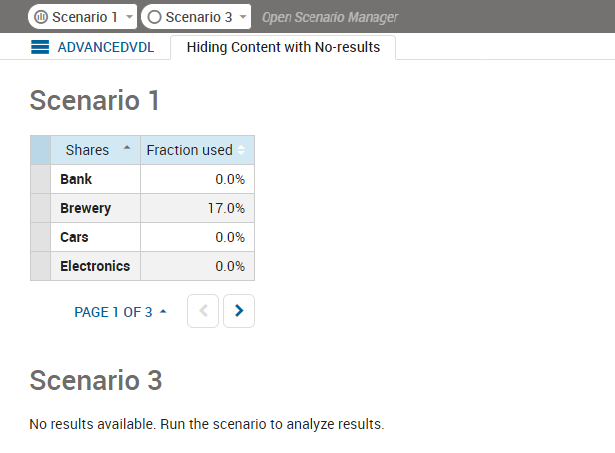Click the Fraction used column header
The width and height of the screenshot is (615, 453).
coord(189,150)
